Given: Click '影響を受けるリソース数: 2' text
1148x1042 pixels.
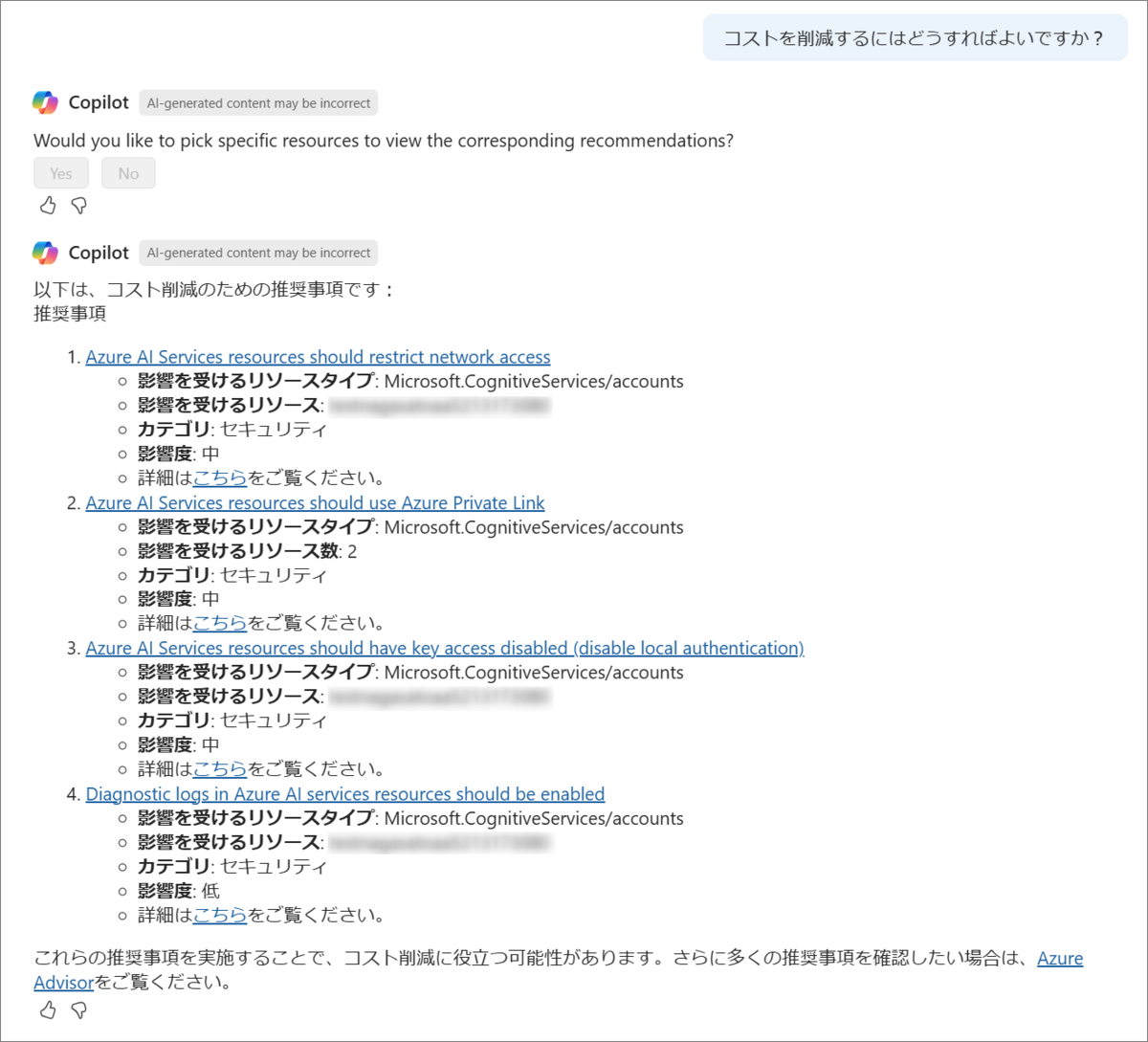Looking at the screenshot, I should click(x=247, y=551).
